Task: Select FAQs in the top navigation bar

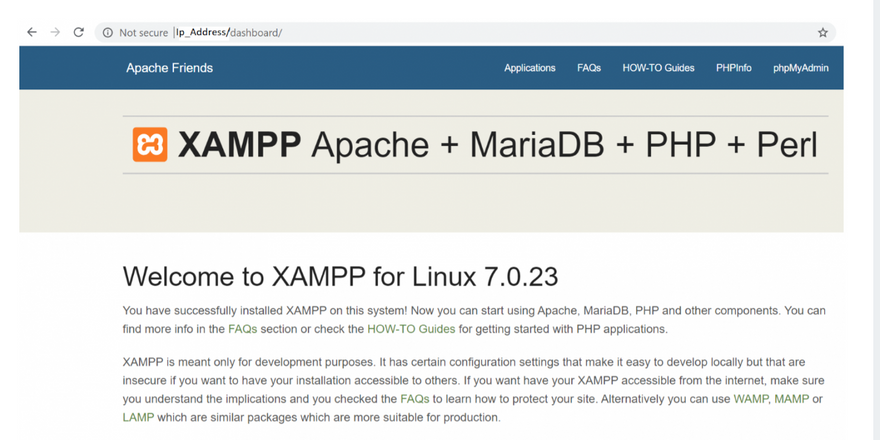Action: click(589, 68)
